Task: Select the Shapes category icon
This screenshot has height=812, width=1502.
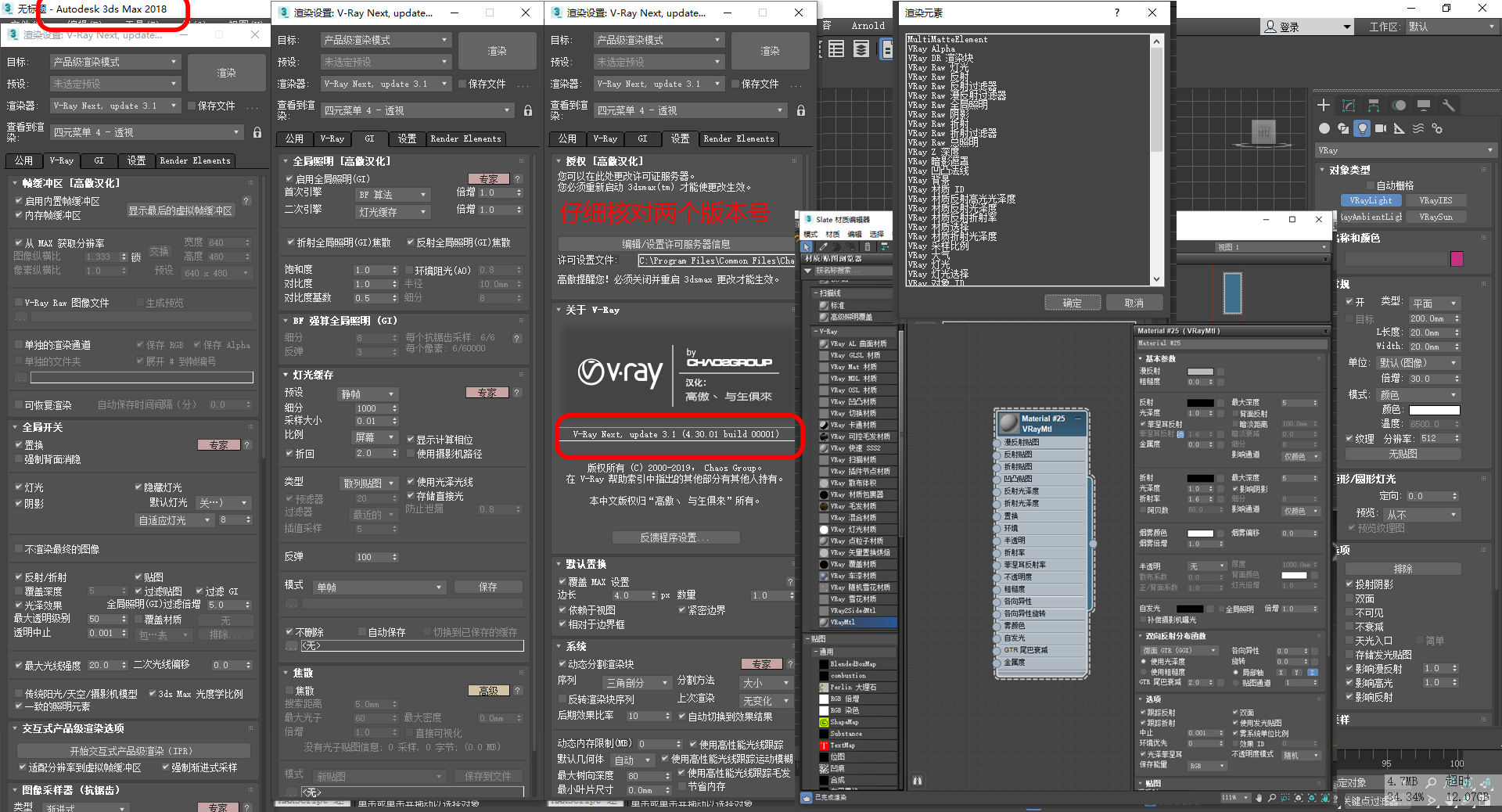Action: 1343,128
